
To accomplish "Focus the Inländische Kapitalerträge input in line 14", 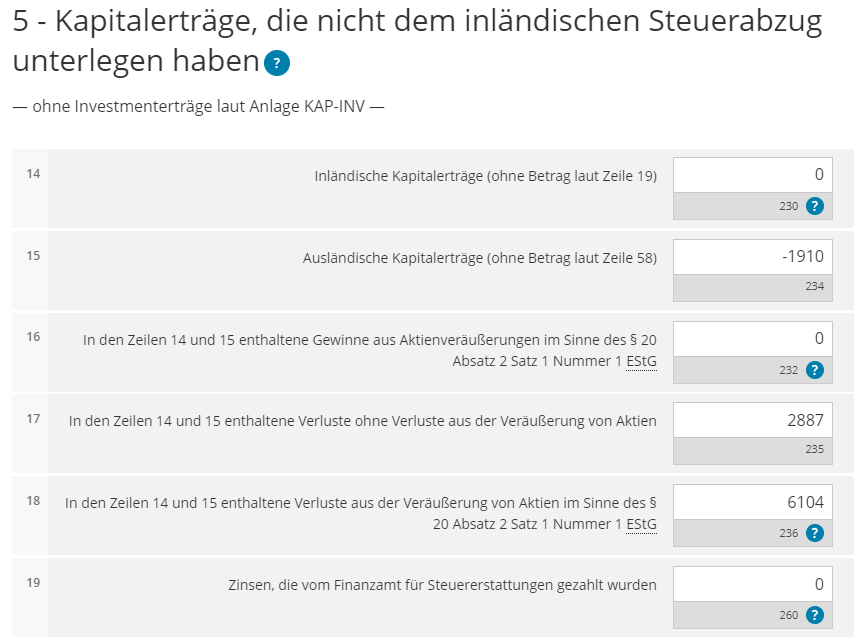I will pos(752,175).
